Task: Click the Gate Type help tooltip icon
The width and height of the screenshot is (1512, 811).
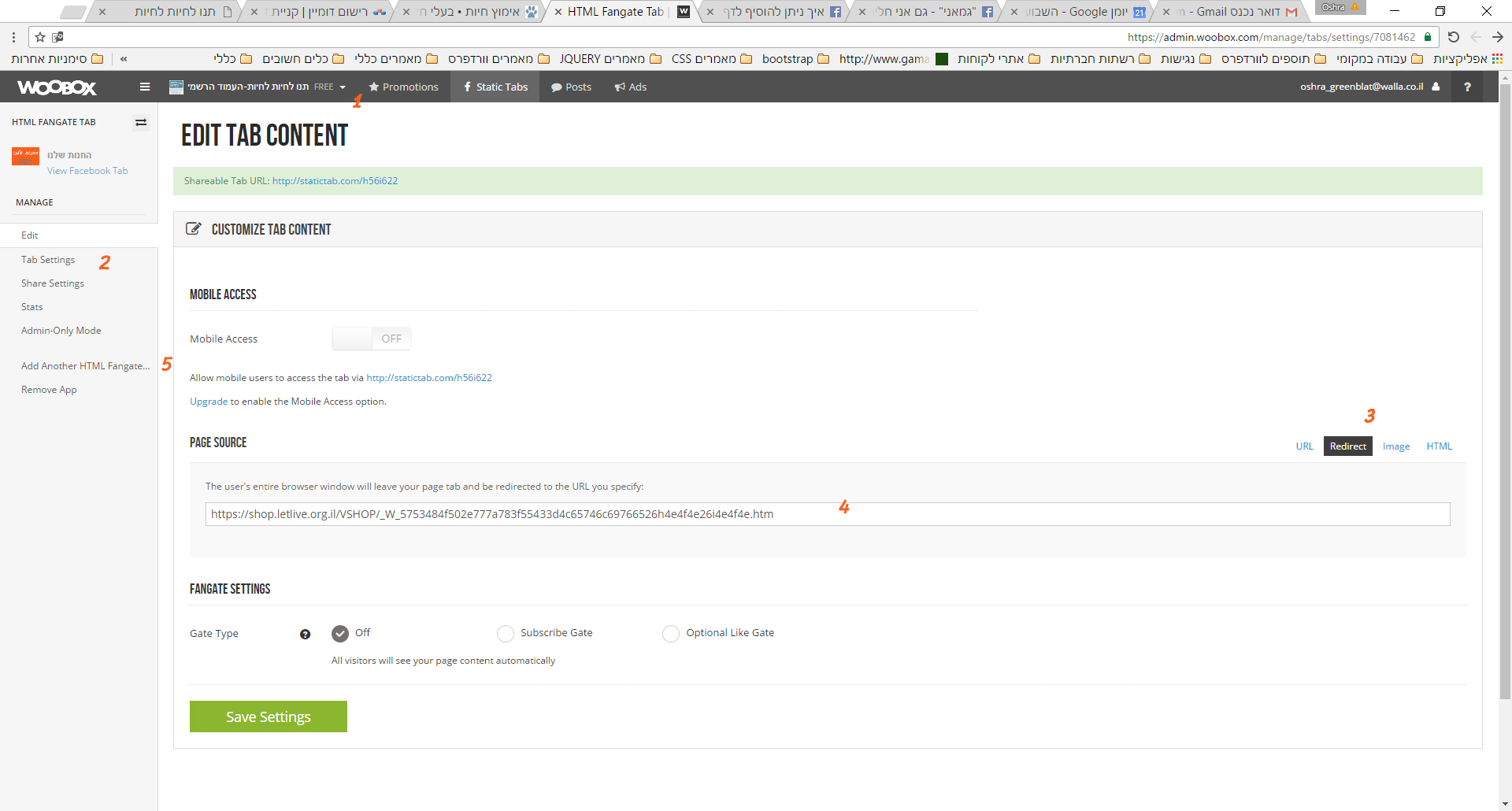Action: 305,635
